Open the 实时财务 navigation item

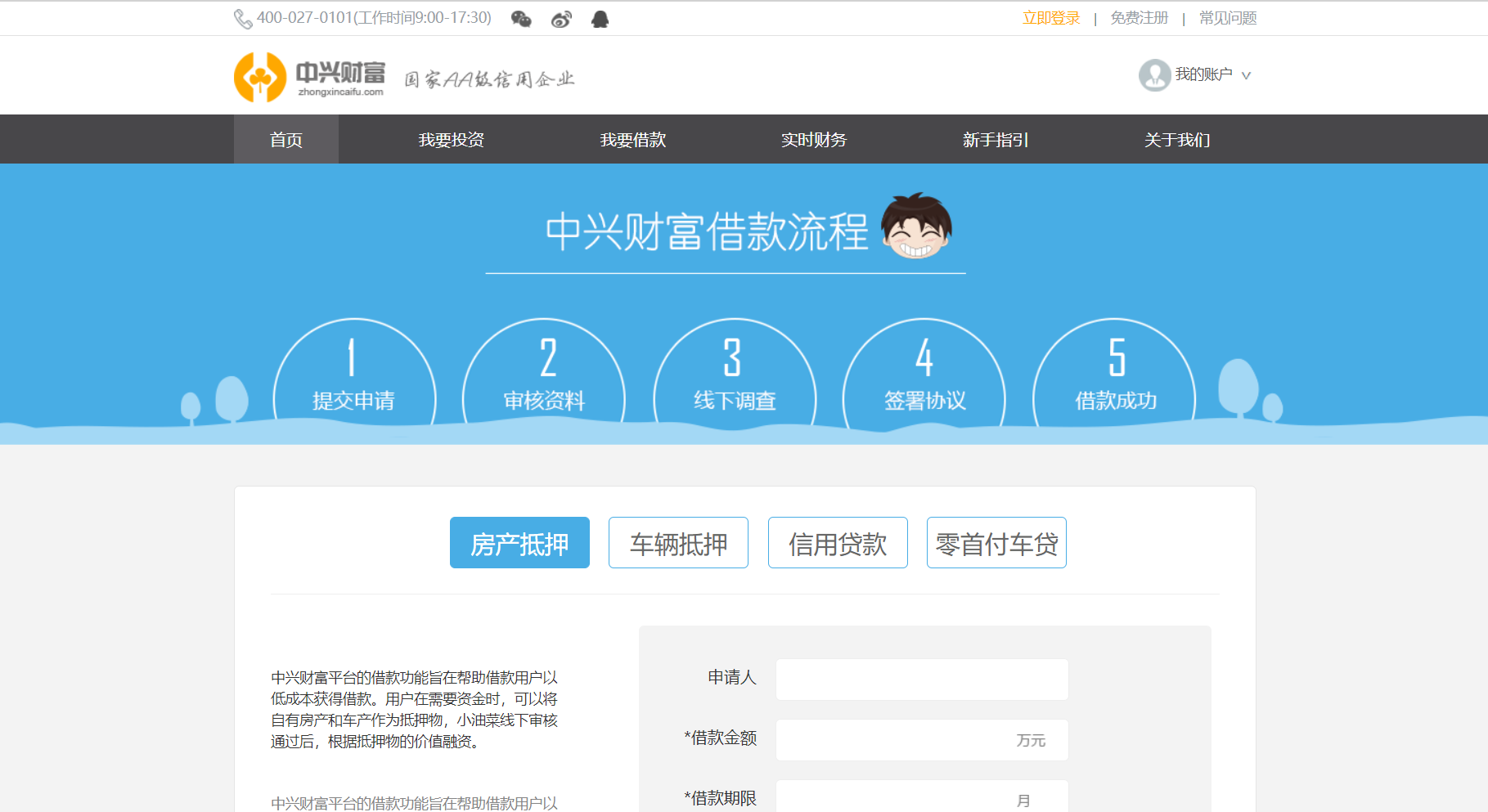click(814, 139)
